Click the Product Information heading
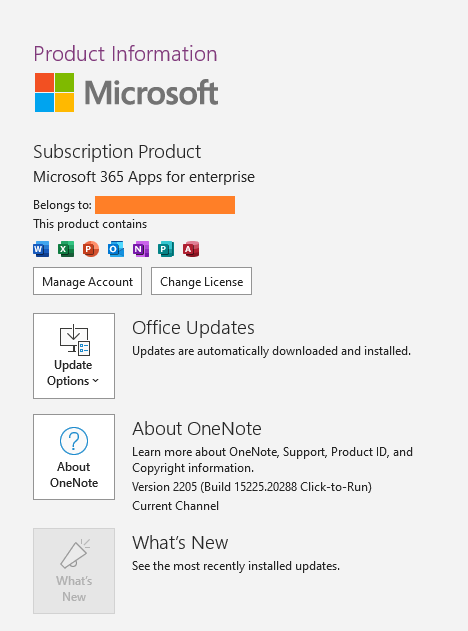The image size is (468, 631). (125, 54)
